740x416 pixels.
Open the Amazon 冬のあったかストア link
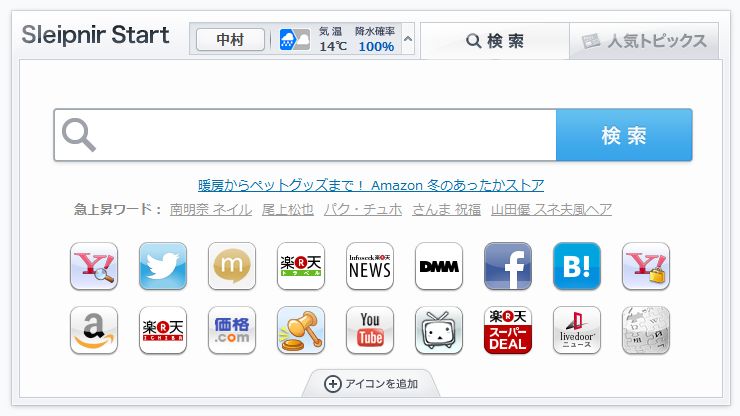(371, 185)
